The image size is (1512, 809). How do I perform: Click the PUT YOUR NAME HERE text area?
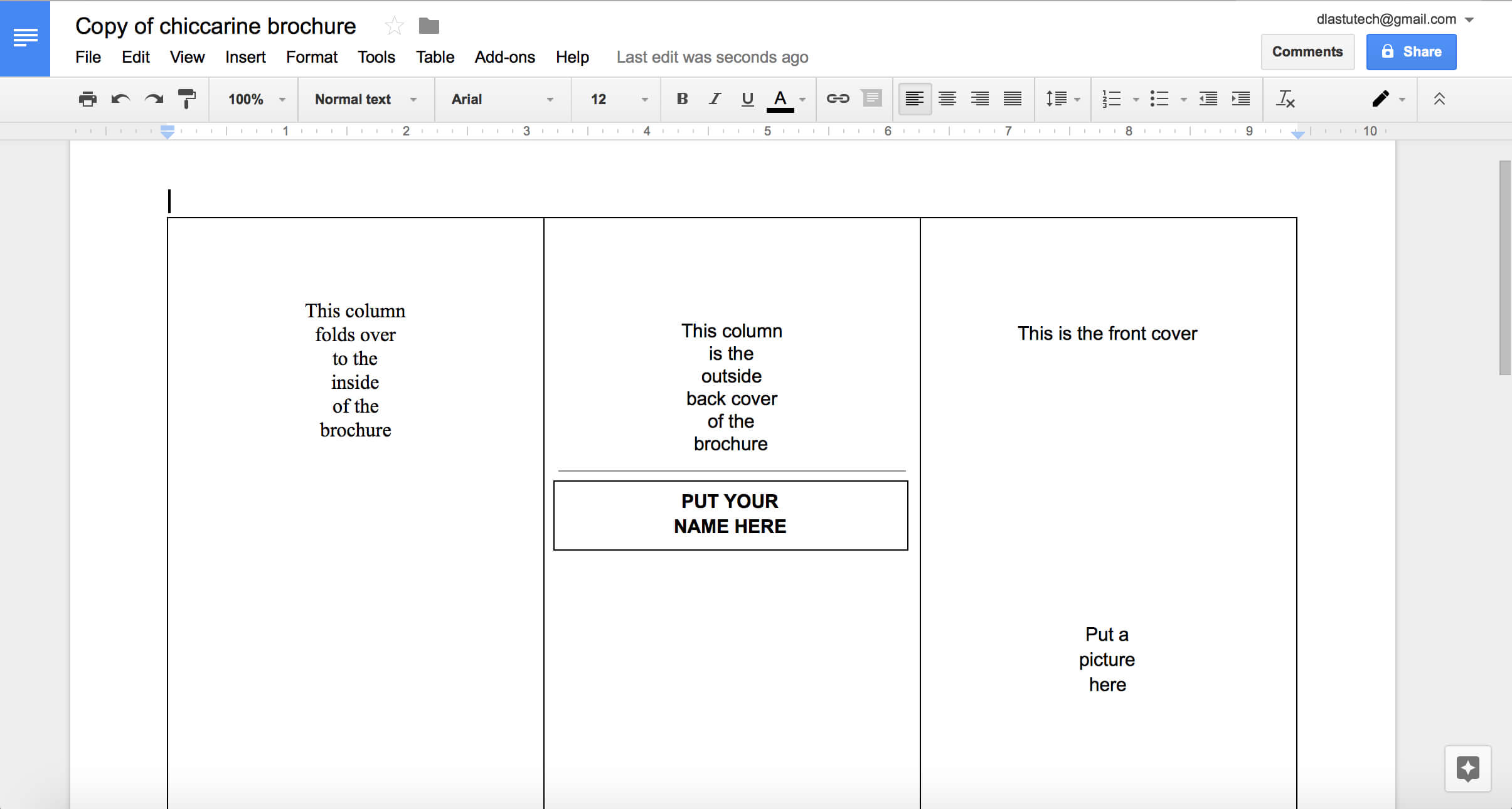point(730,513)
